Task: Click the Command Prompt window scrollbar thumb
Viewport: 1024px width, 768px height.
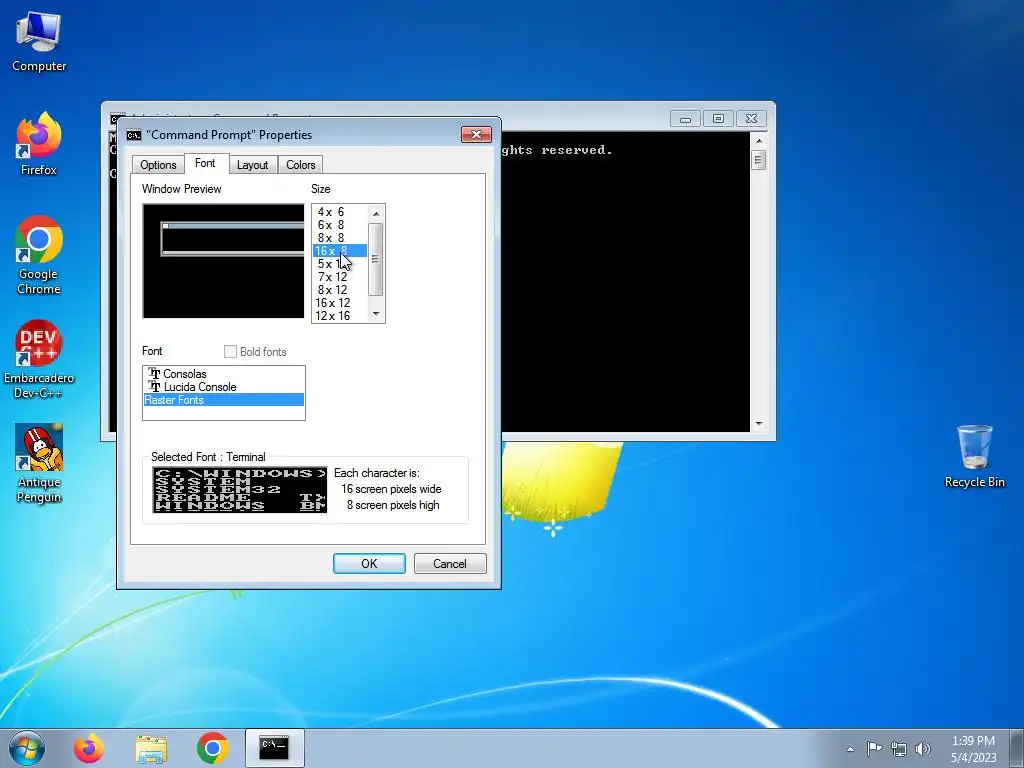Action: point(758,160)
